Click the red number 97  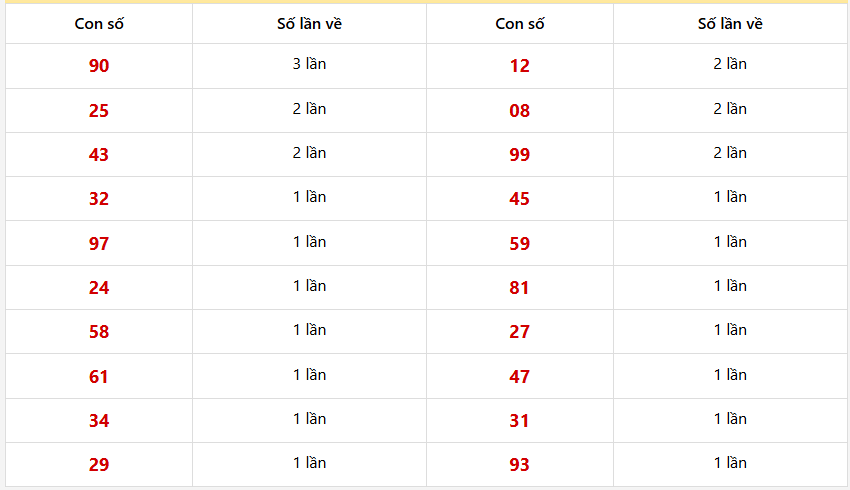tap(99, 243)
